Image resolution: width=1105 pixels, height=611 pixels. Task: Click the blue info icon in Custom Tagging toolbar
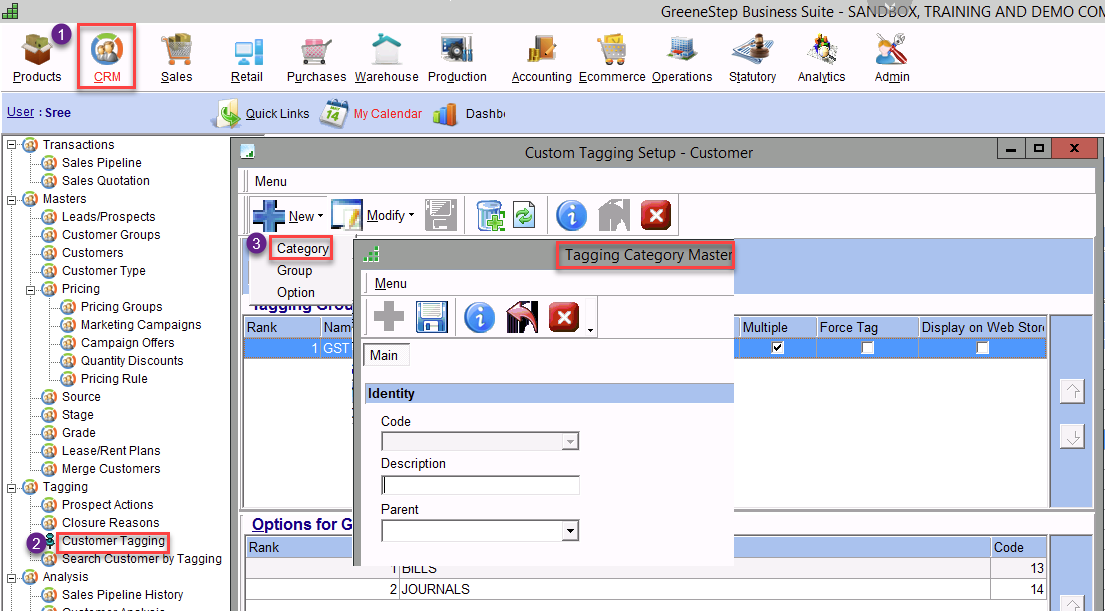[x=571, y=215]
